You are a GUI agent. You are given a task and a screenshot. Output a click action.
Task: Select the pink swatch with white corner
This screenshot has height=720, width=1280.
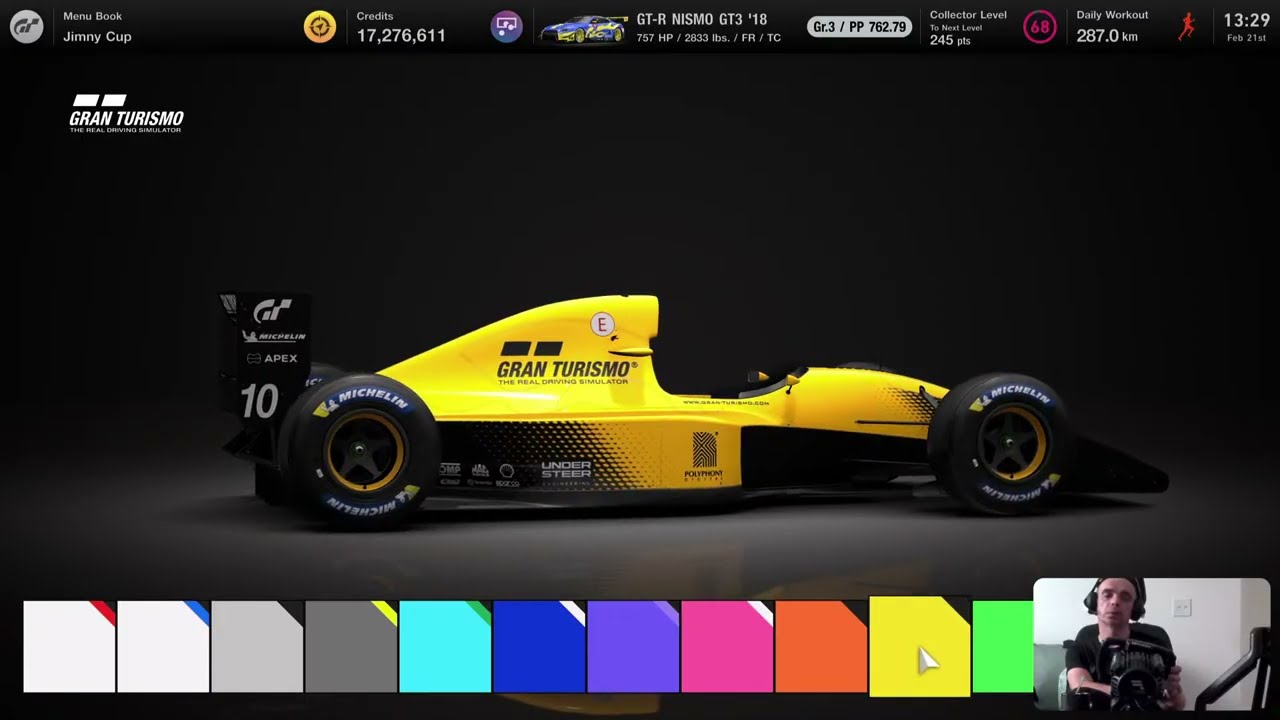coord(727,646)
